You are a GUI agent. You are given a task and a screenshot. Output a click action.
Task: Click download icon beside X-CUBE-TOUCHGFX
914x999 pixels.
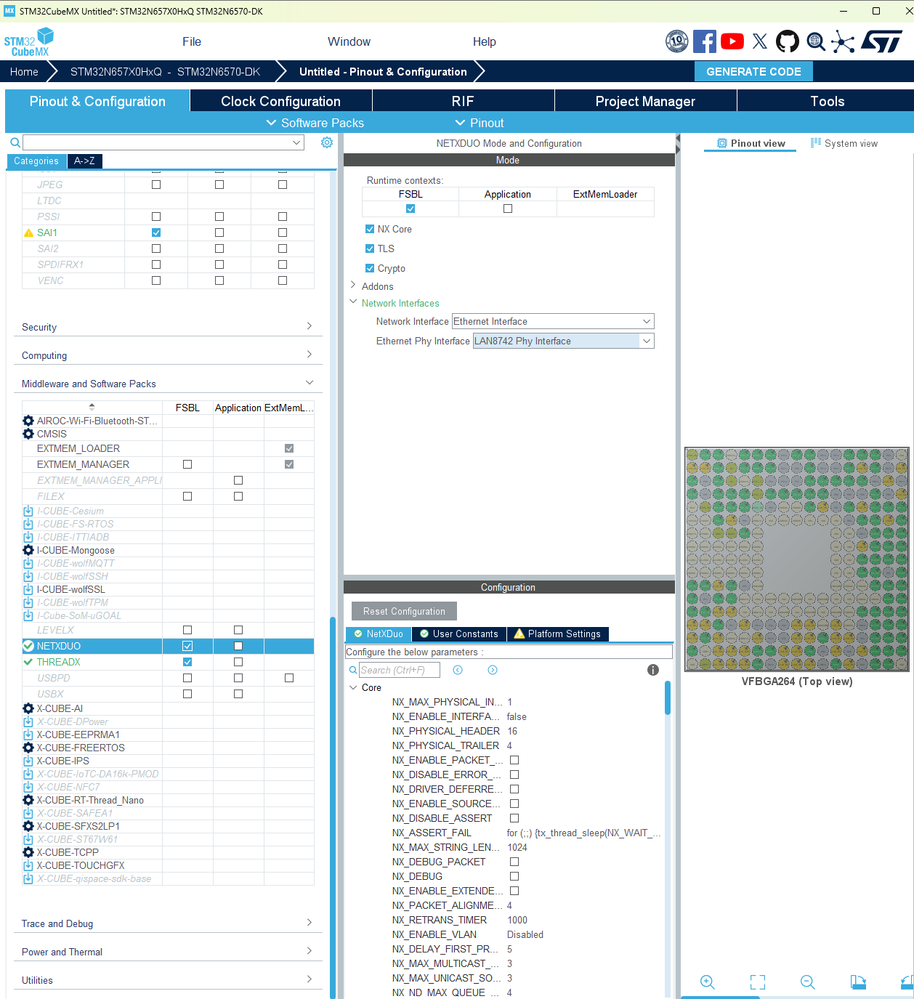[28, 865]
